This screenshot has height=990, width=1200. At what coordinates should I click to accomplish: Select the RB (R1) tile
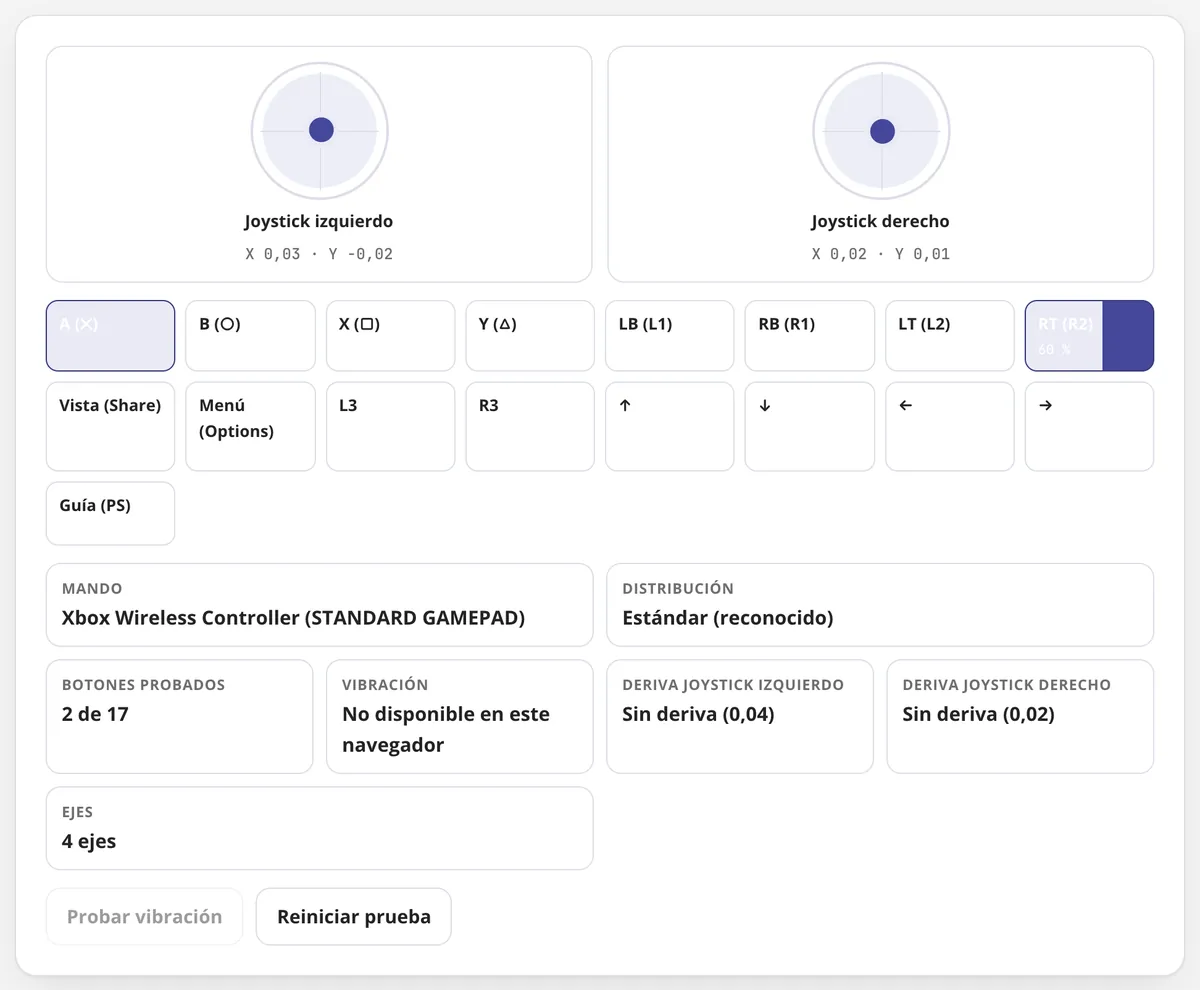810,336
